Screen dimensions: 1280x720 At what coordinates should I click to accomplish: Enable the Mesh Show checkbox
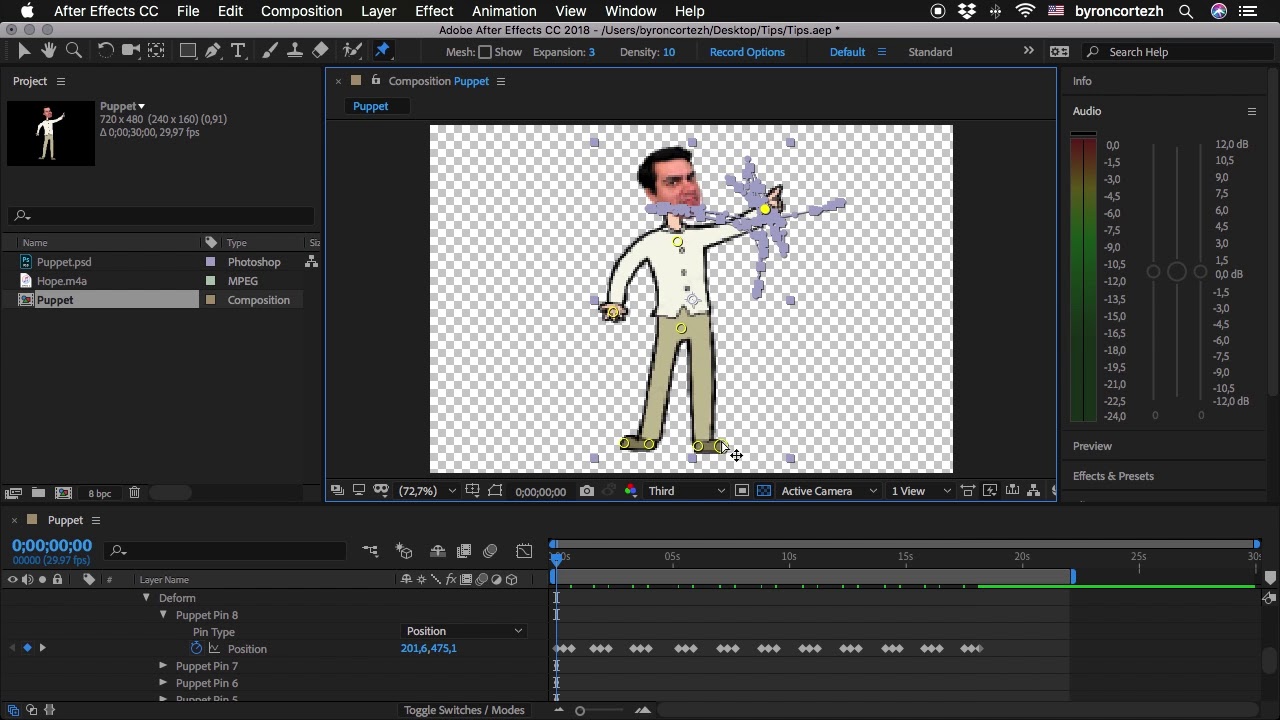485,52
